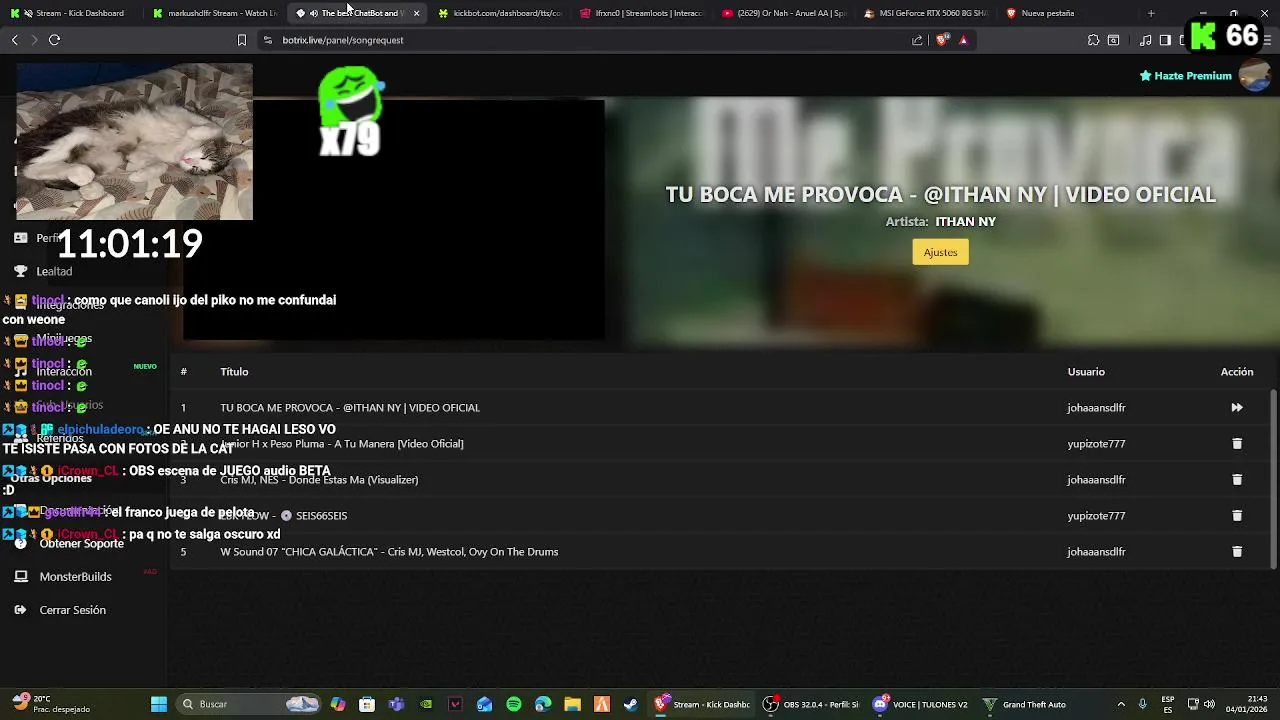Switch to the Or Nah - Anuel AA YouTube tab
The width and height of the screenshot is (1280, 720).
click(x=784, y=13)
